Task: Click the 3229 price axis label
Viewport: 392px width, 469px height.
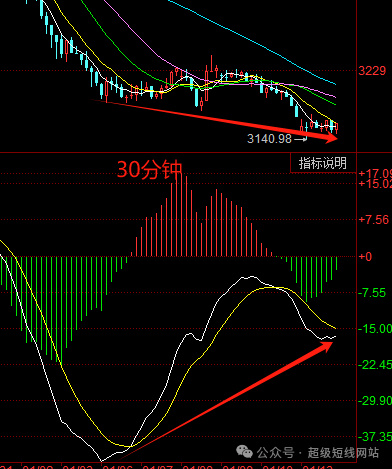Action: (x=372, y=71)
